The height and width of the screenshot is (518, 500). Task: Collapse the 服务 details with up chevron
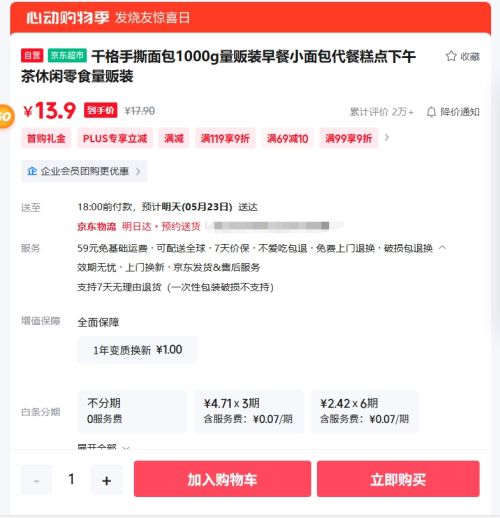point(442,248)
